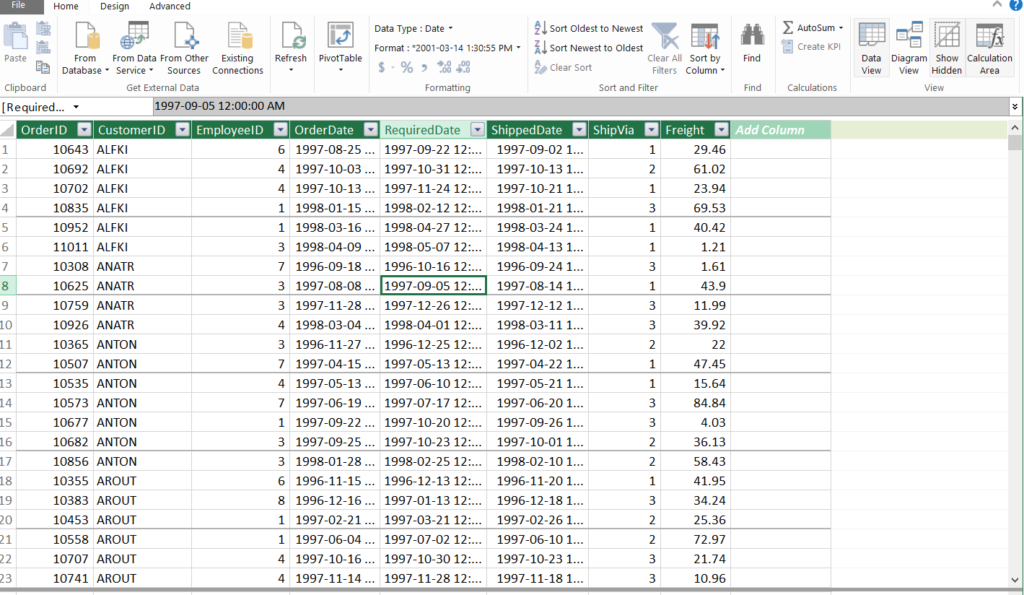This screenshot has width=1024, height=595.
Task: Refresh the data model table
Action: point(291,47)
